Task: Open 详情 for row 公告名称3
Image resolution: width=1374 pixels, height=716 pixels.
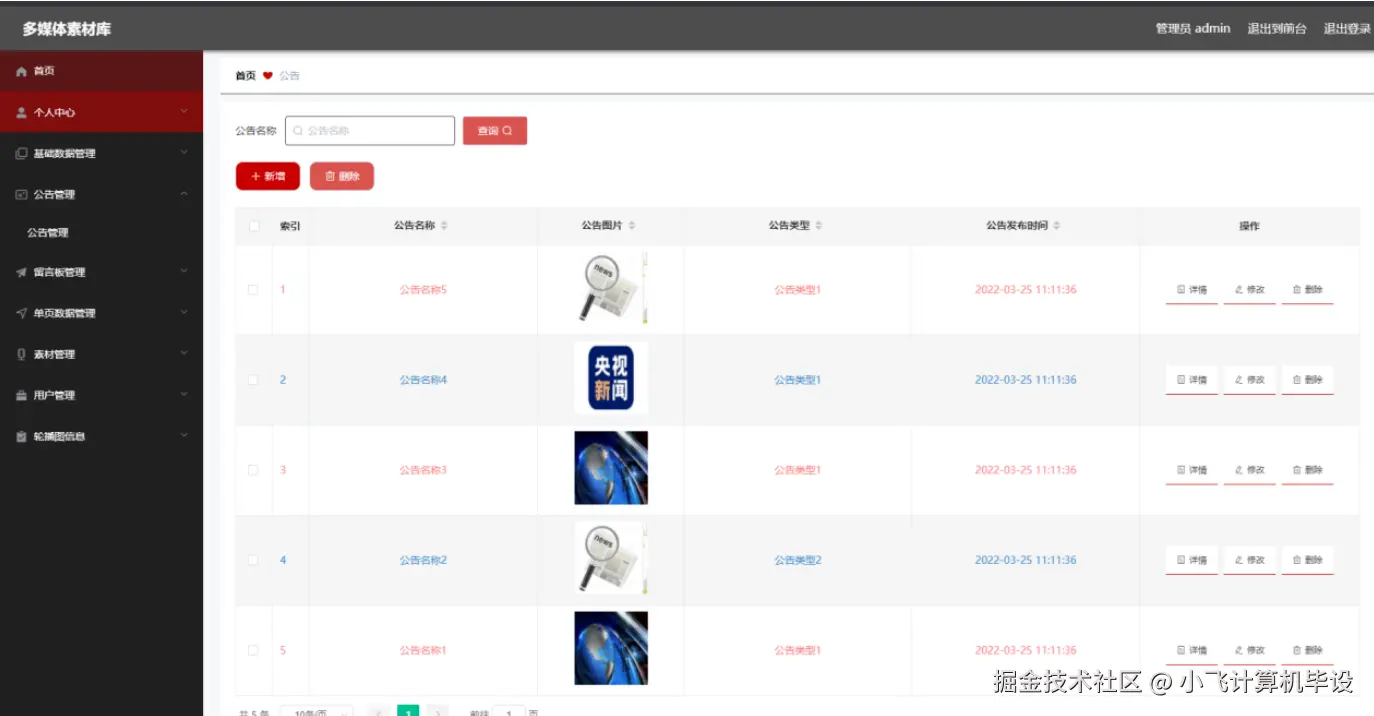Action: [x=1192, y=470]
